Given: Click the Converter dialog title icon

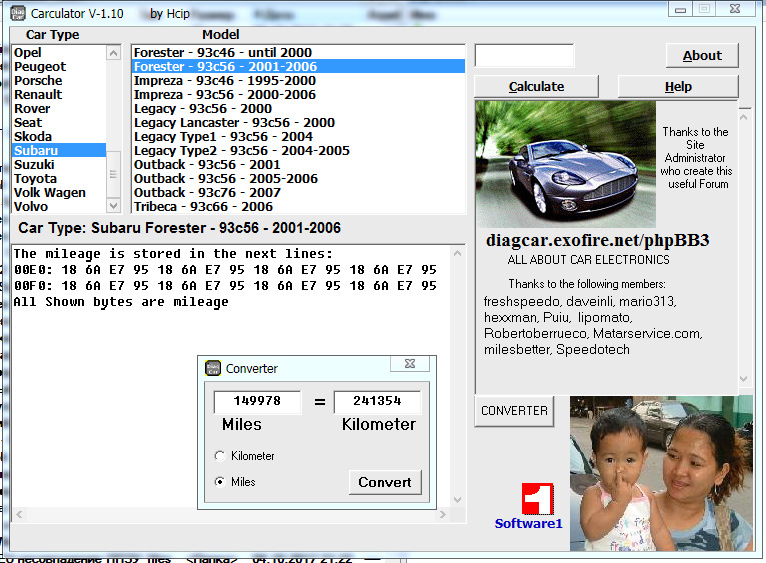Looking at the screenshot, I should 213,368.
